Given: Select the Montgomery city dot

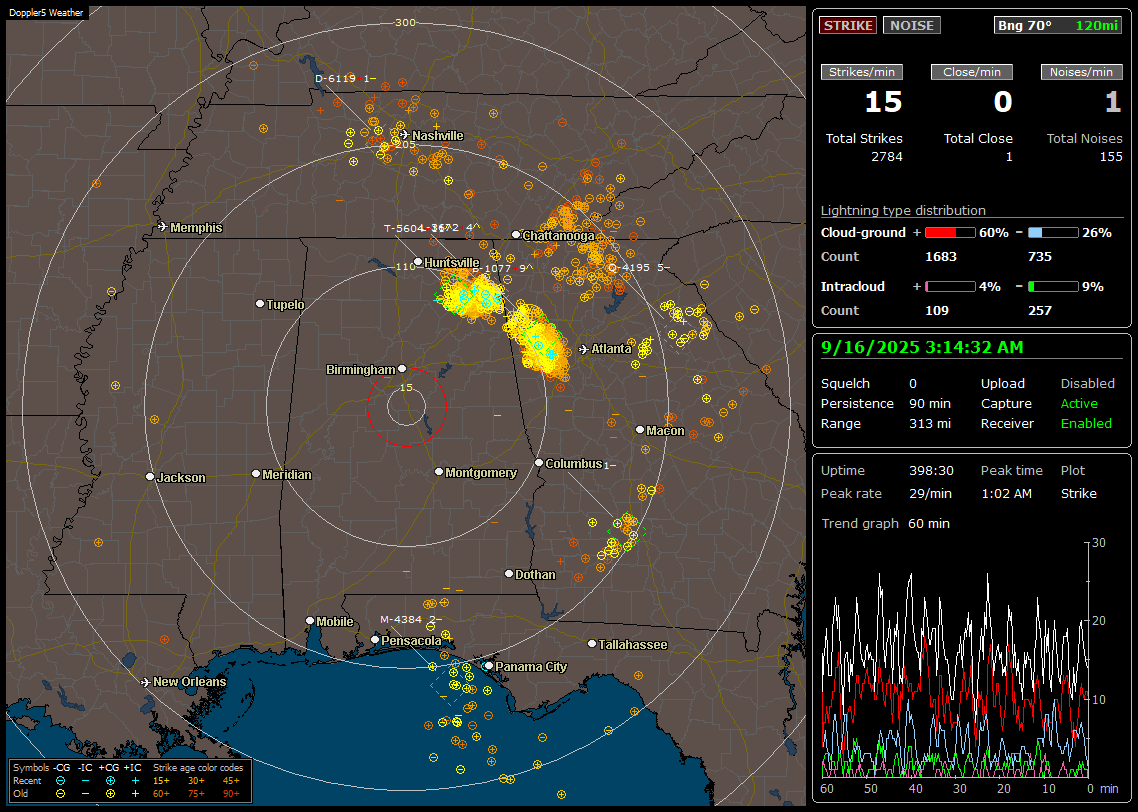Looking at the screenshot, I should (439, 472).
